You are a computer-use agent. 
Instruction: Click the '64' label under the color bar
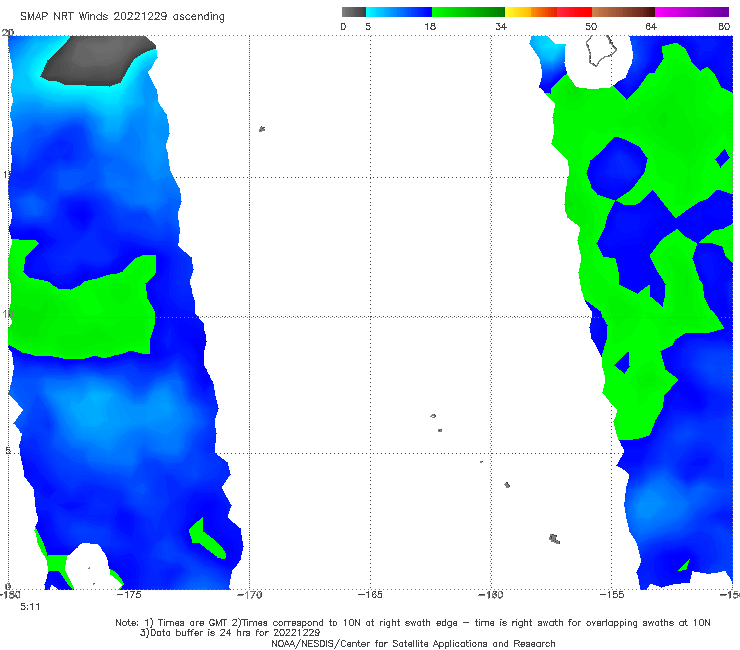pyautogui.click(x=651, y=27)
